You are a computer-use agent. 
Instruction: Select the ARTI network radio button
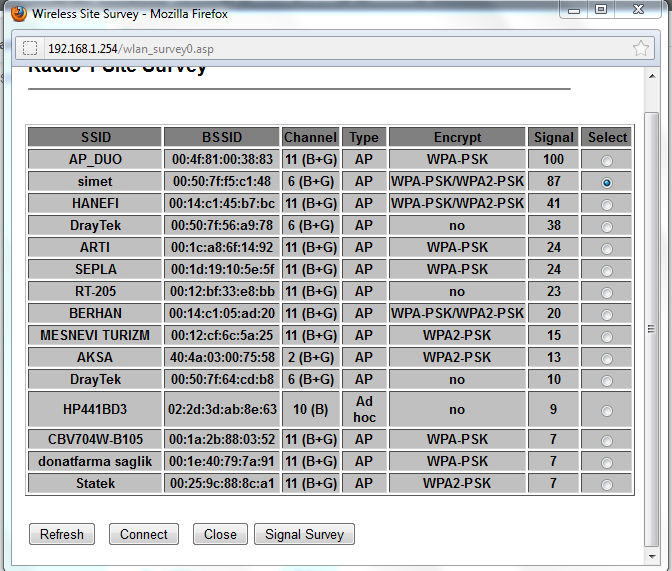pyautogui.click(x=607, y=248)
